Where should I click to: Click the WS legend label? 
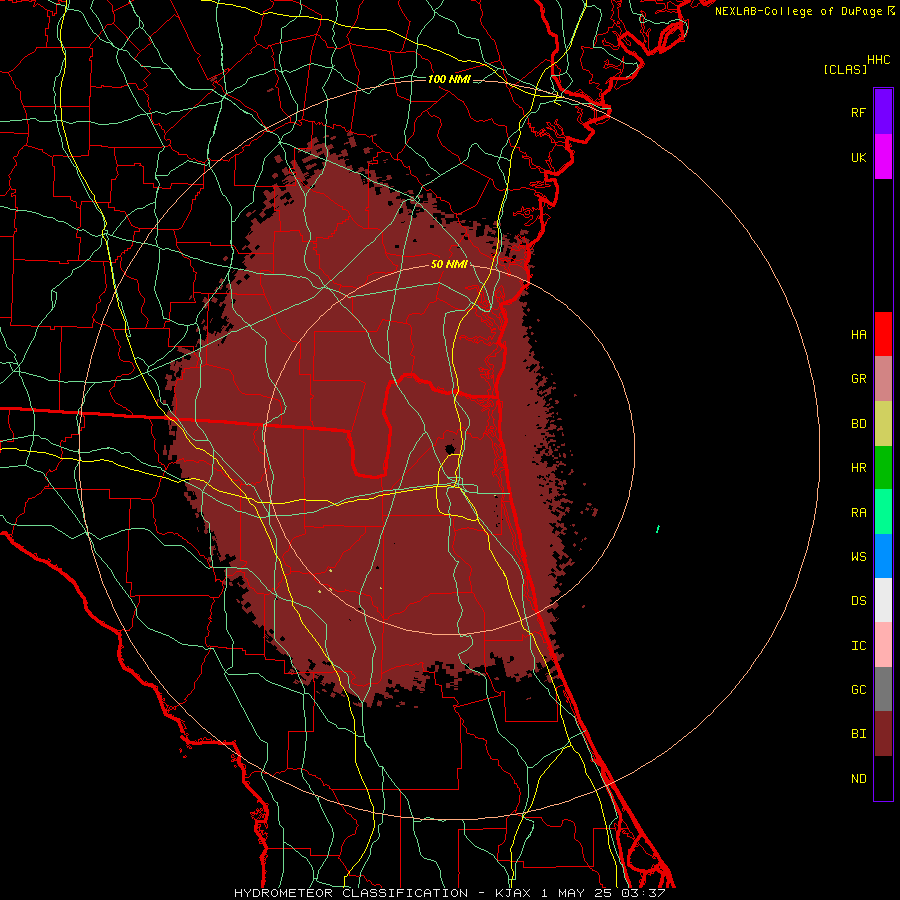[858, 557]
